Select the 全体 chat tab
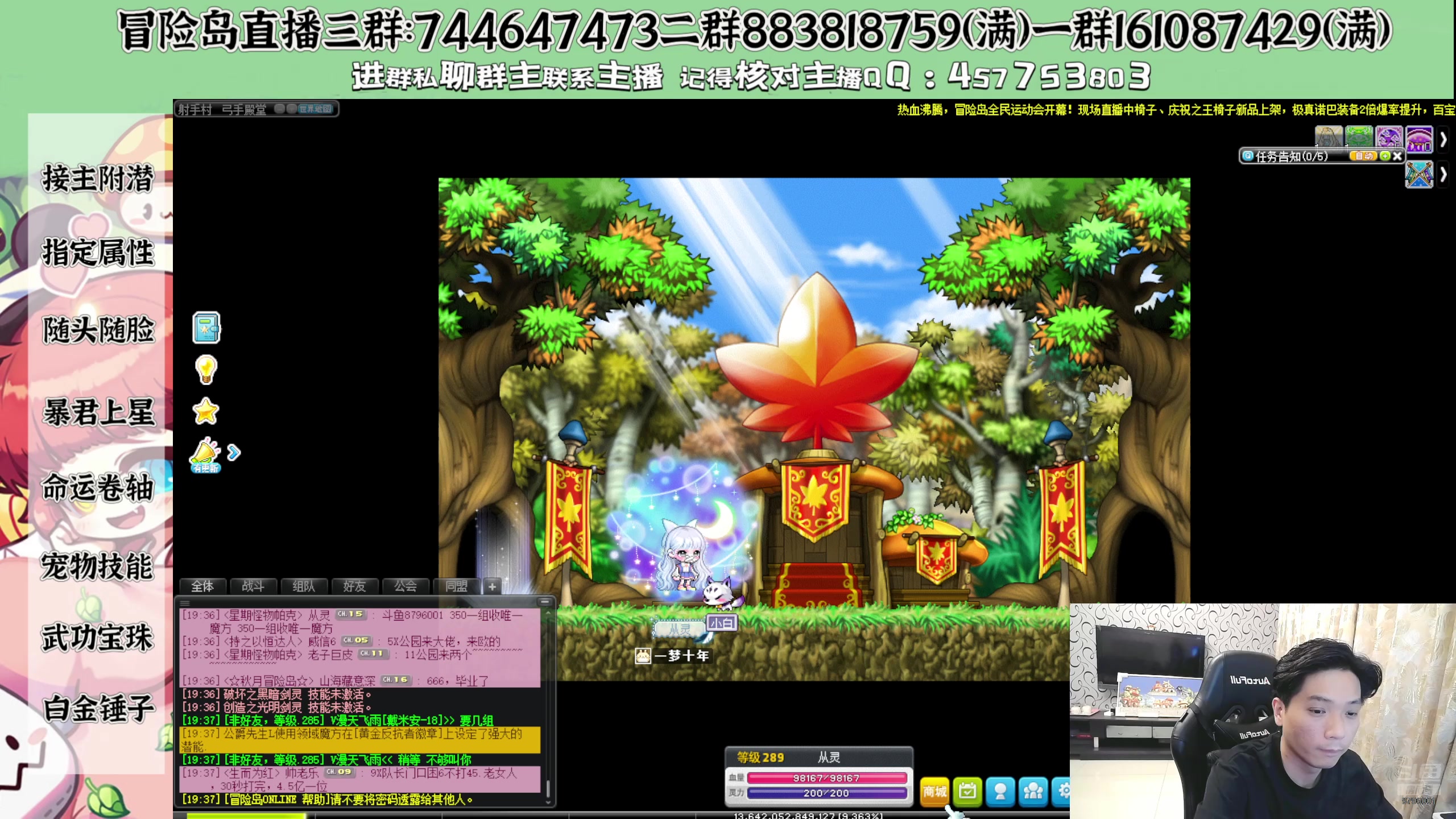The width and height of the screenshot is (1456, 819). tap(202, 586)
